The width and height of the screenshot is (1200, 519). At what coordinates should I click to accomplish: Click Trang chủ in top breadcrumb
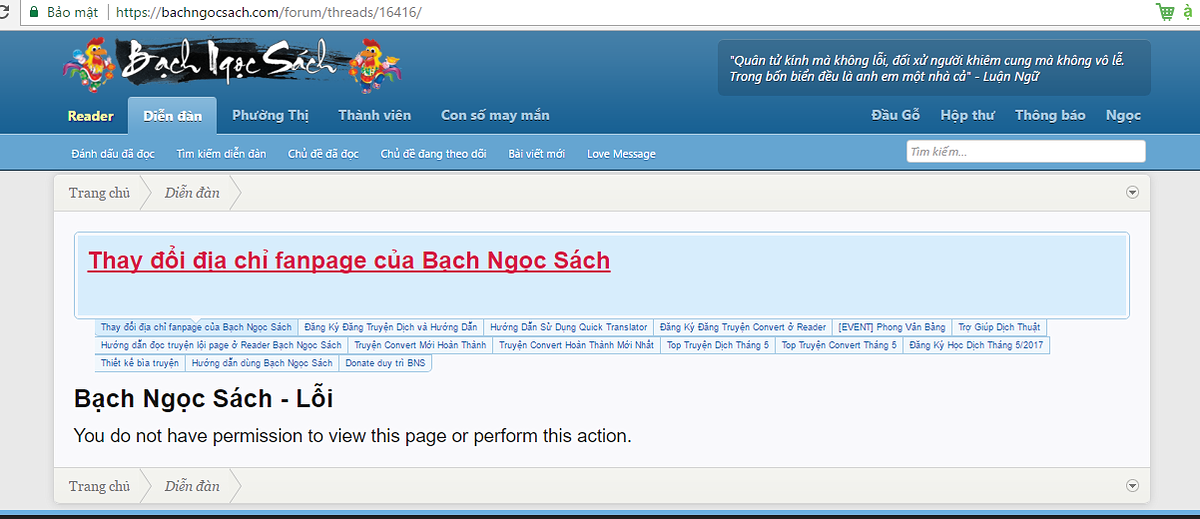point(99,193)
